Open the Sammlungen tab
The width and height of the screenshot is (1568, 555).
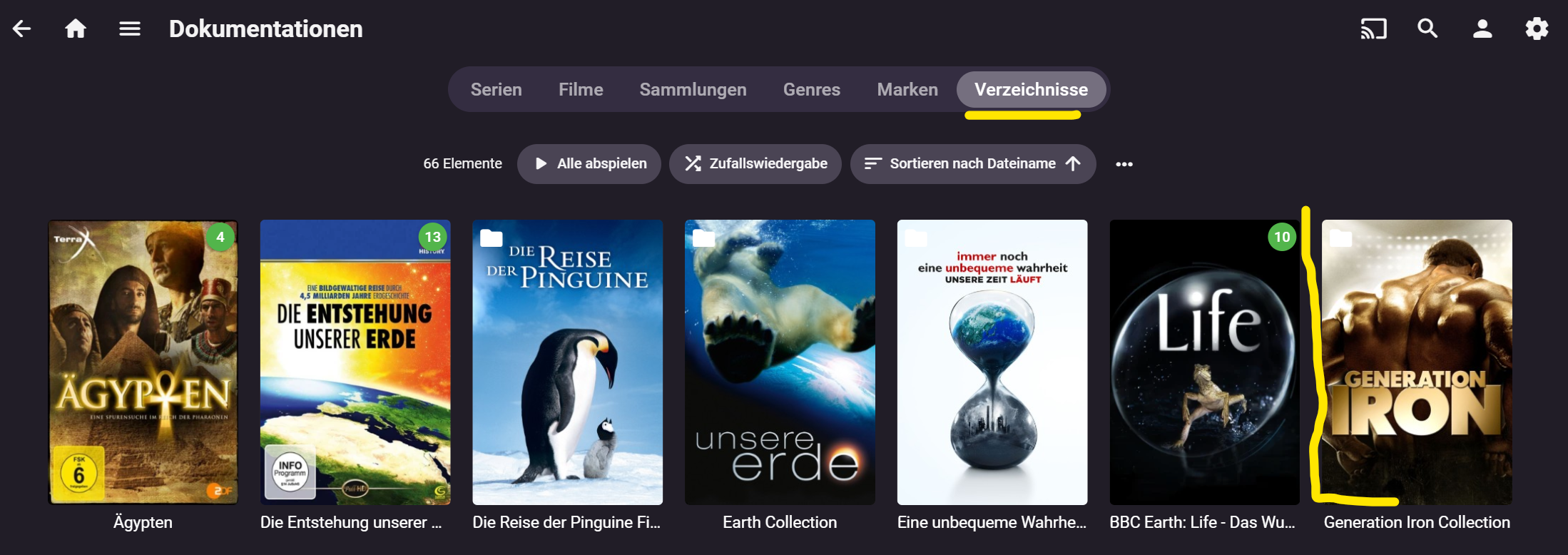coord(693,89)
